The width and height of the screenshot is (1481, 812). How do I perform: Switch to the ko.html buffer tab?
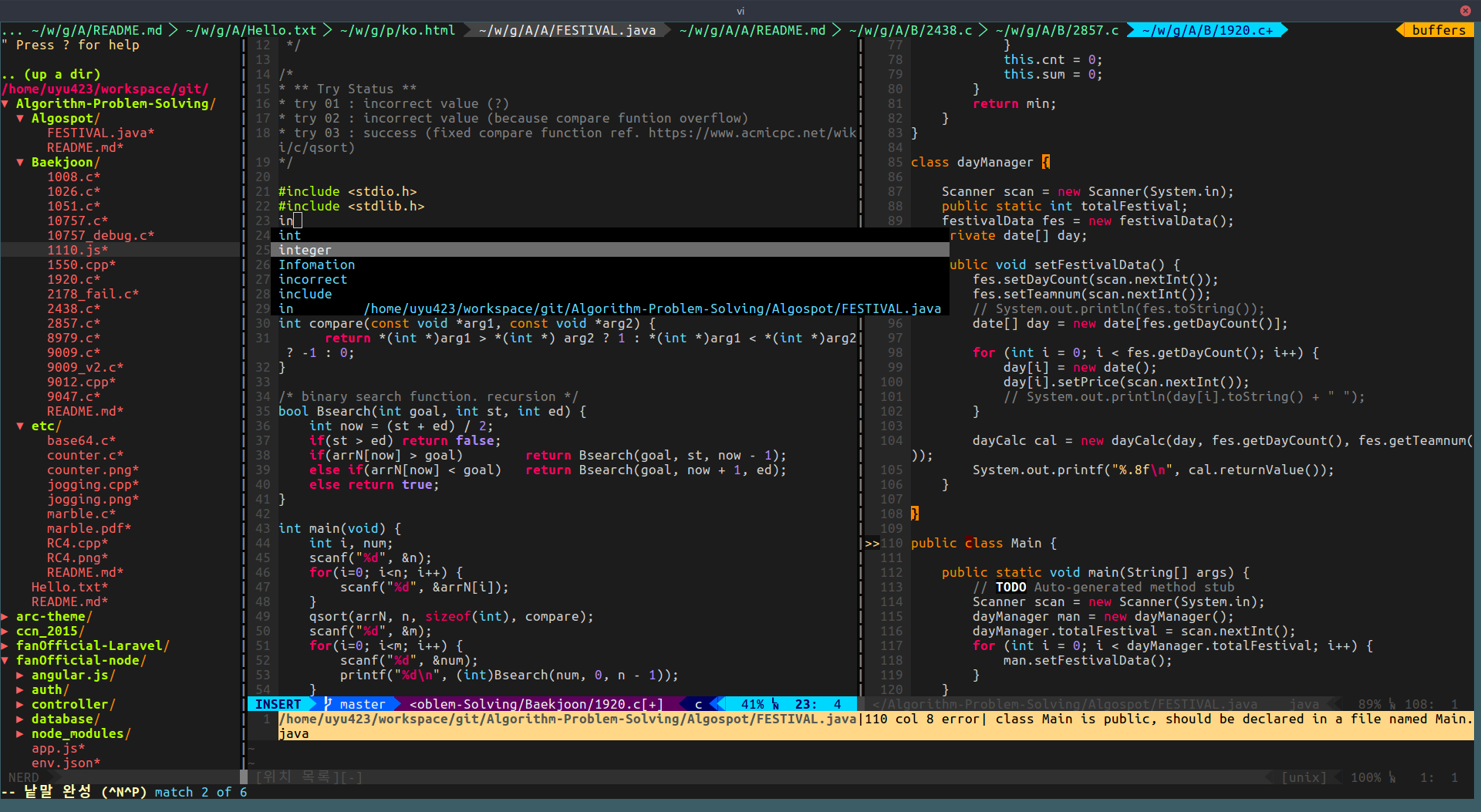tap(397, 30)
